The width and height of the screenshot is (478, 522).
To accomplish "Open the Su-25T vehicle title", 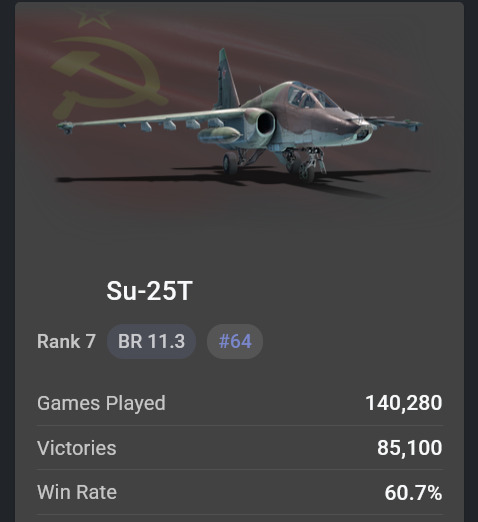I will pyautogui.click(x=149, y=291).
